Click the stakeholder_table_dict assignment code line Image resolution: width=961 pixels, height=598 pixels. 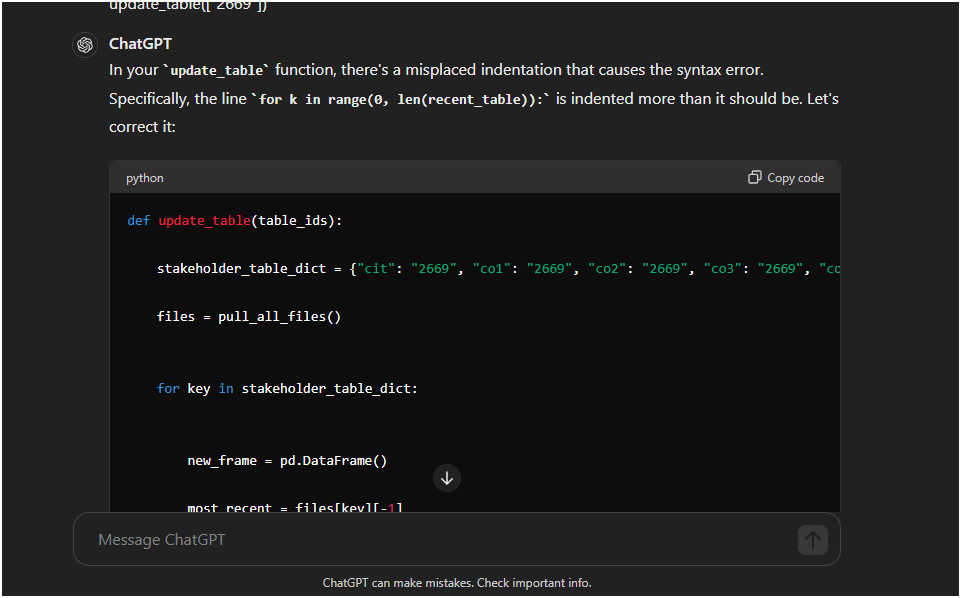coord(498,268)
